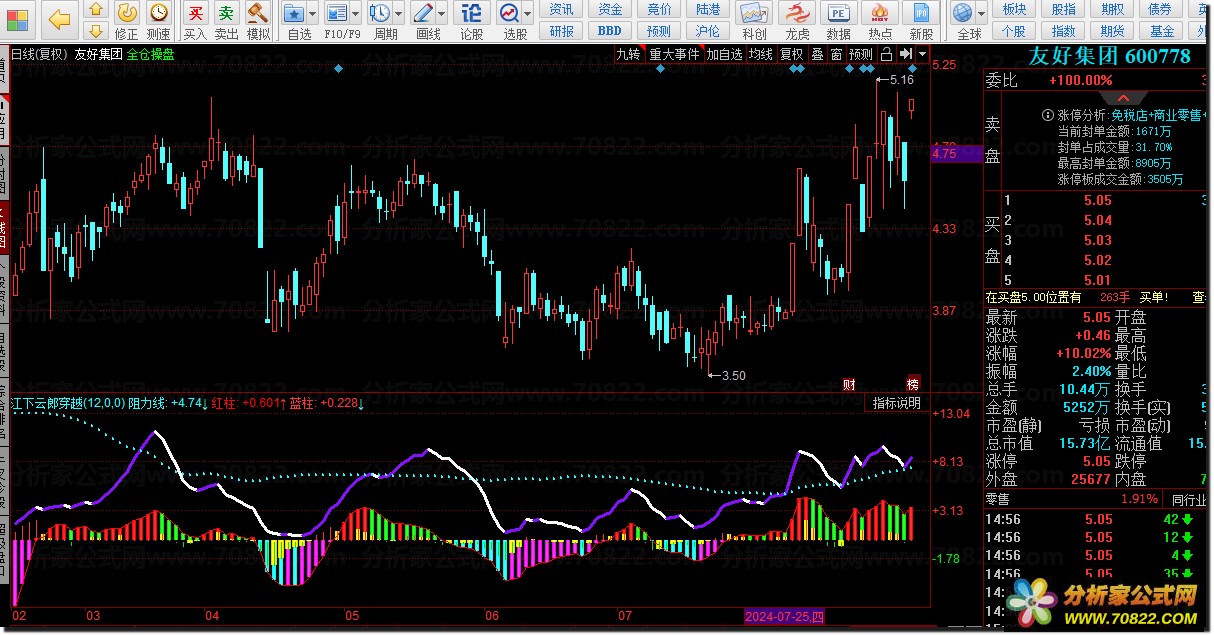Open the 修正 correction tool
This screenshot has width=1214, height=635.
click(127, 20)
